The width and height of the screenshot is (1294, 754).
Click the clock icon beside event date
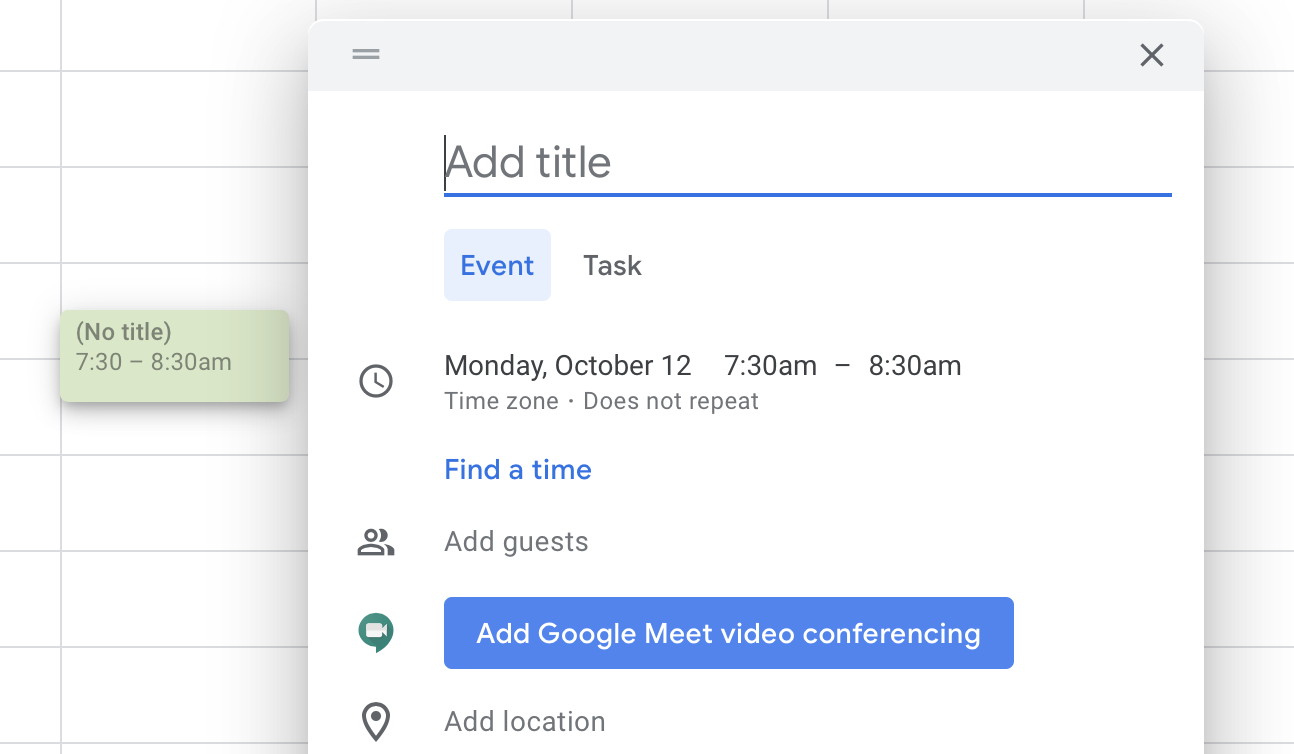point(376,381)
